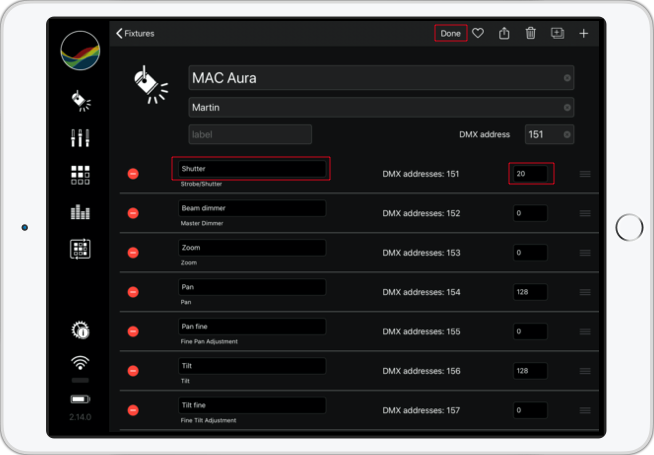Grab reorder handle of Beam dimmer row

pos(585,213)
